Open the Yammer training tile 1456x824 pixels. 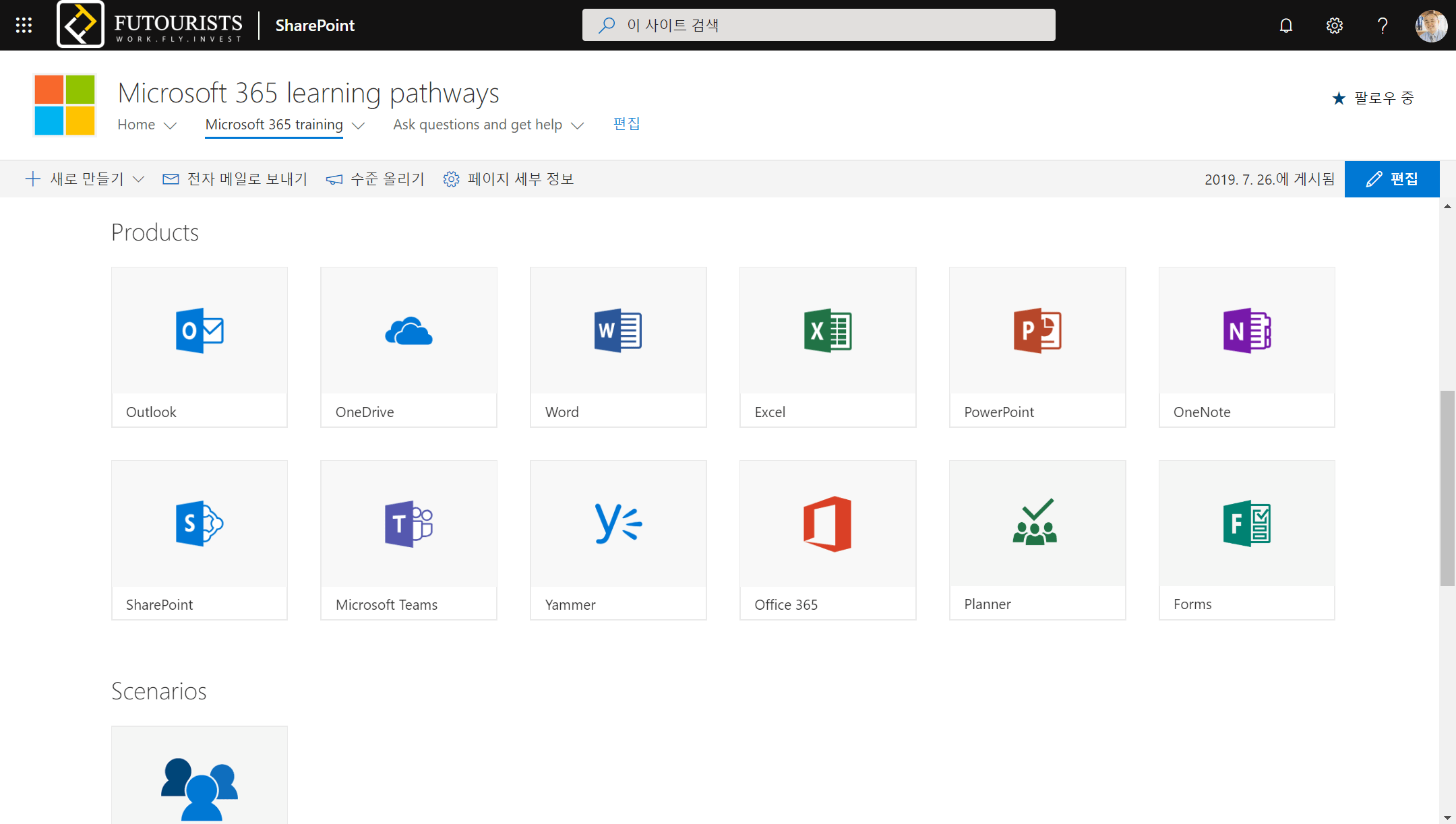pos(618,539)
